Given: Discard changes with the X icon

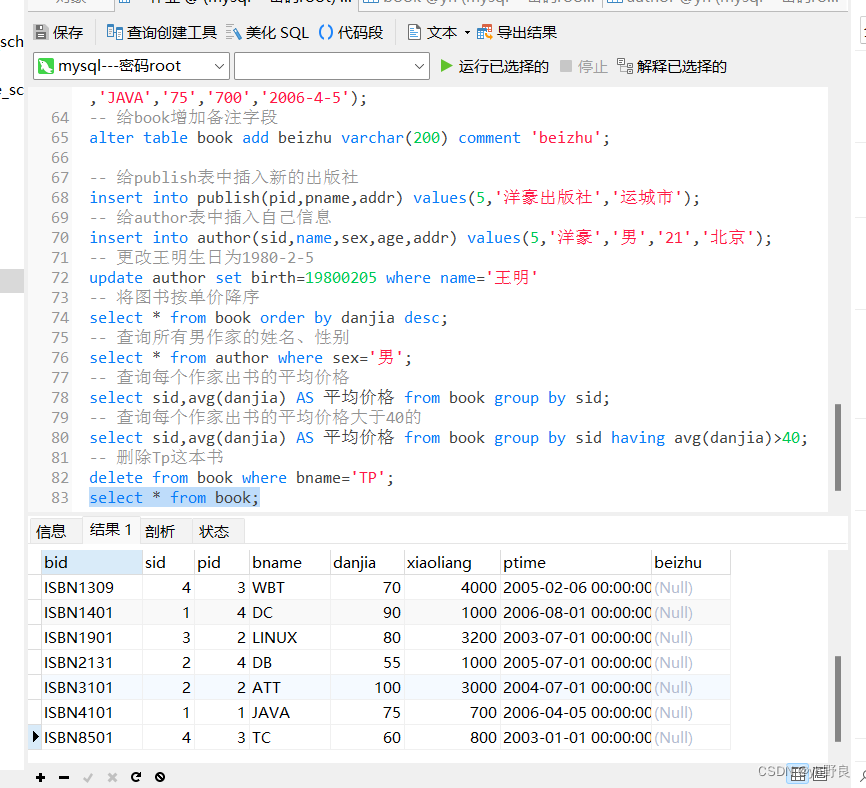Looking at the screenshot, I should click(x=112, y=778).
